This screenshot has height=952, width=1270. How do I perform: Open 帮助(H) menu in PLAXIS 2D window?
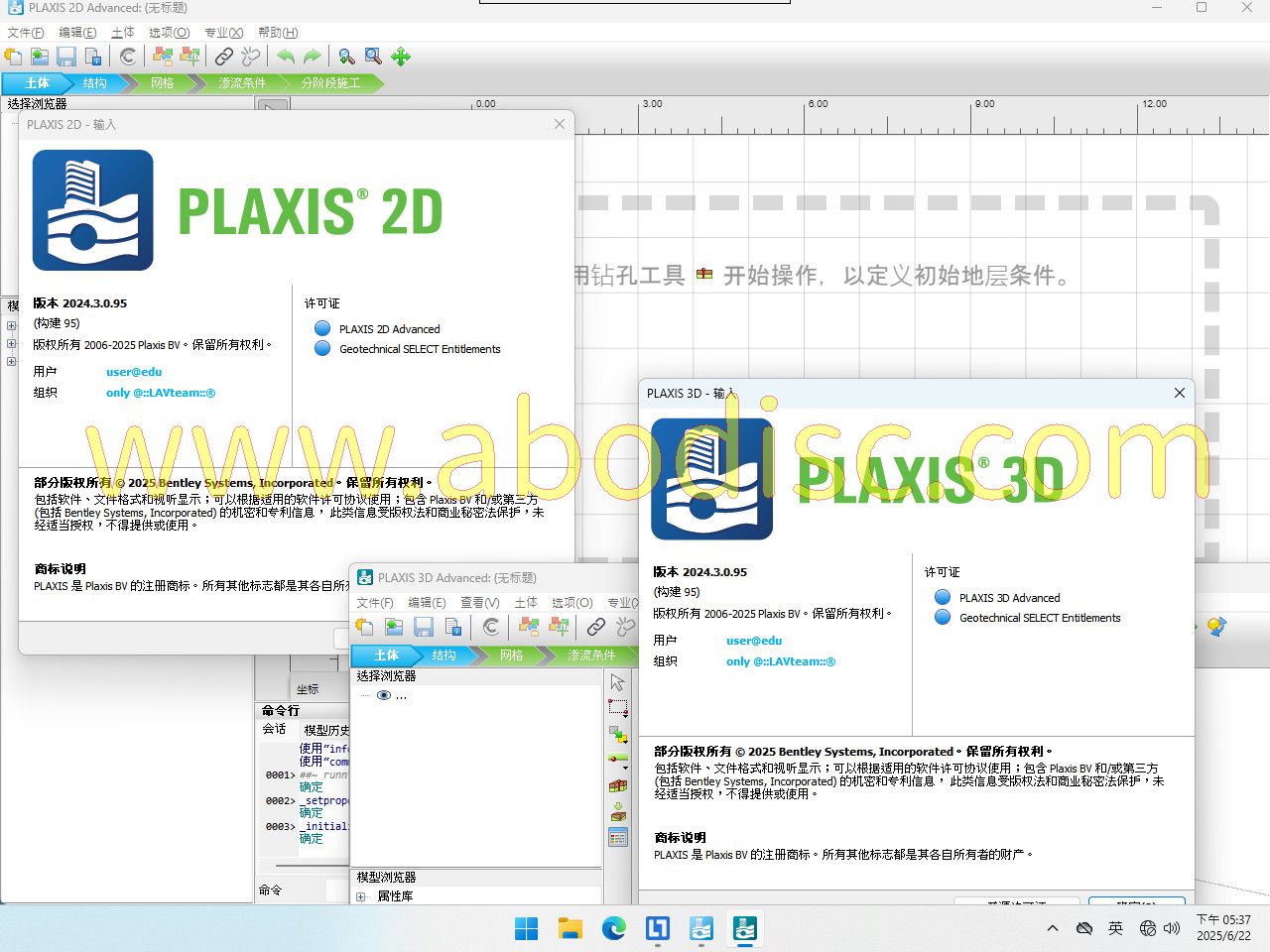tap(278, 33)
